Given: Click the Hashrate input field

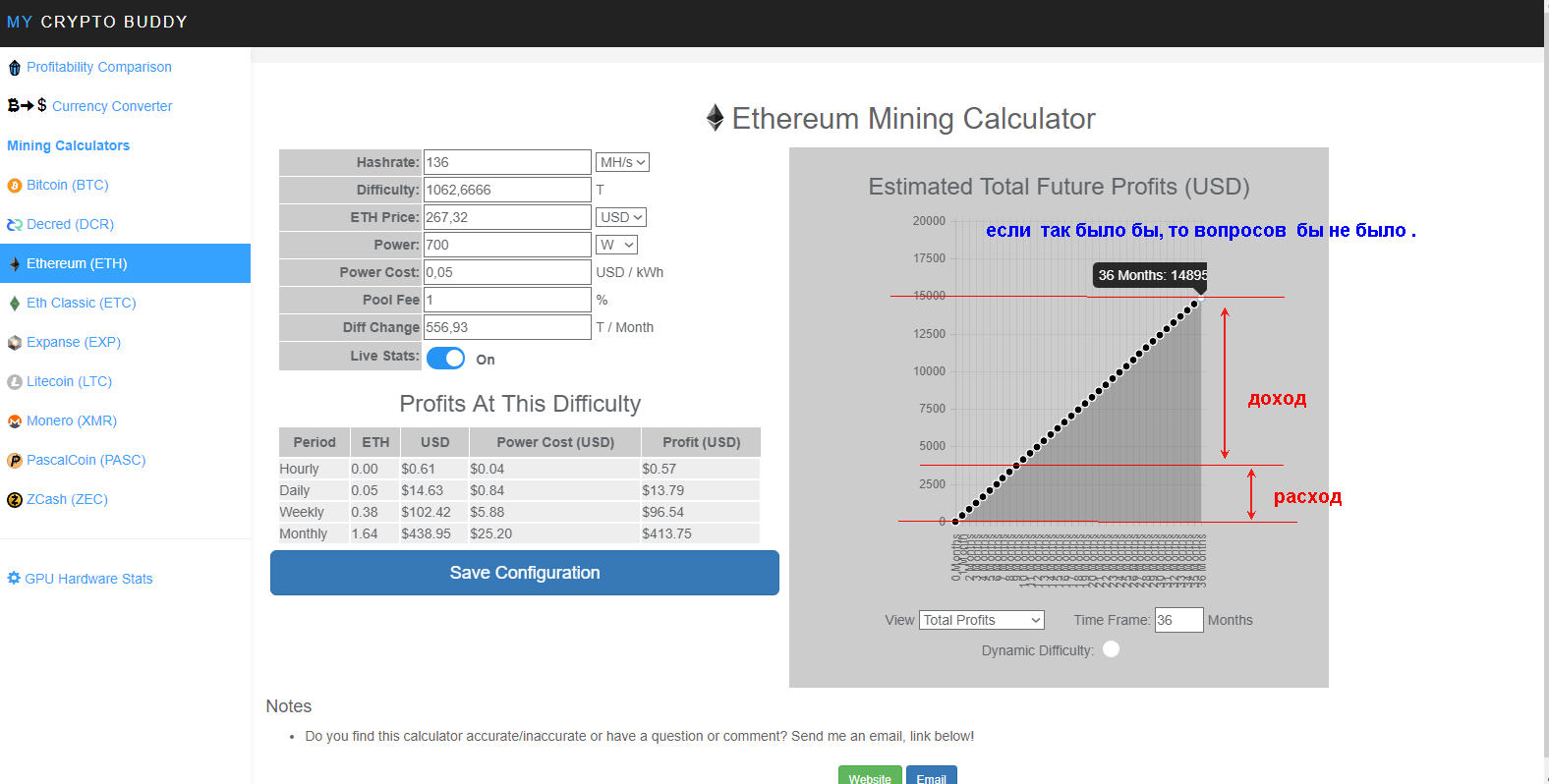Looking at the screenshot, I should point(507,162).
